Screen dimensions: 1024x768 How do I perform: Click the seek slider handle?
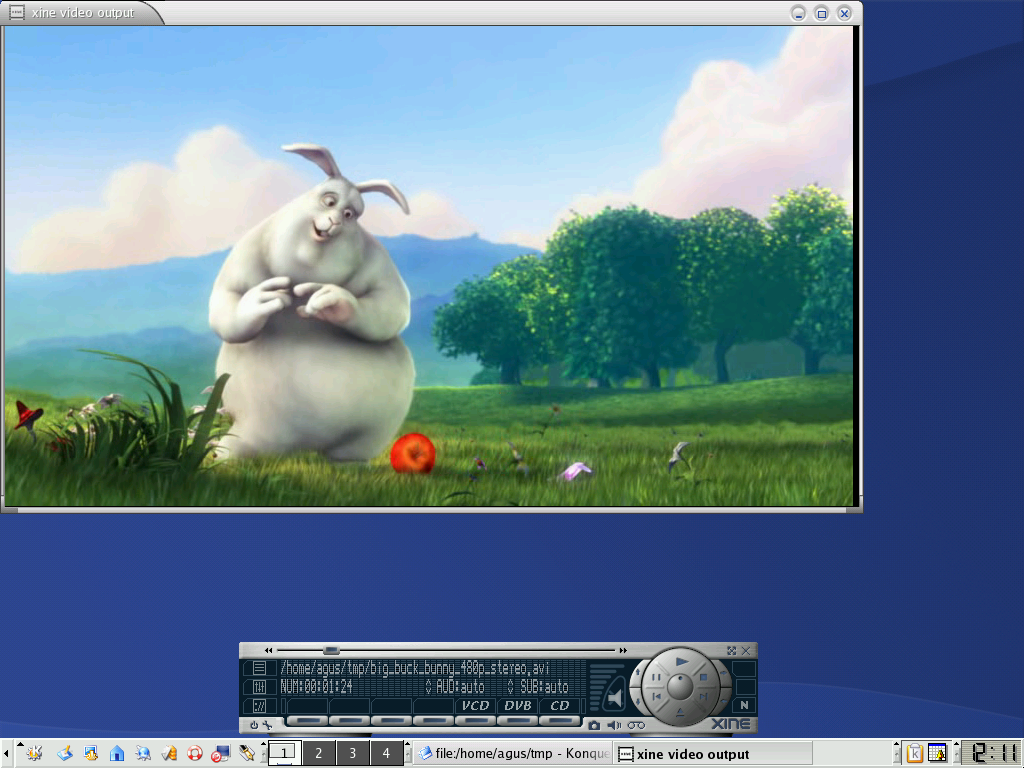(331, 650)
